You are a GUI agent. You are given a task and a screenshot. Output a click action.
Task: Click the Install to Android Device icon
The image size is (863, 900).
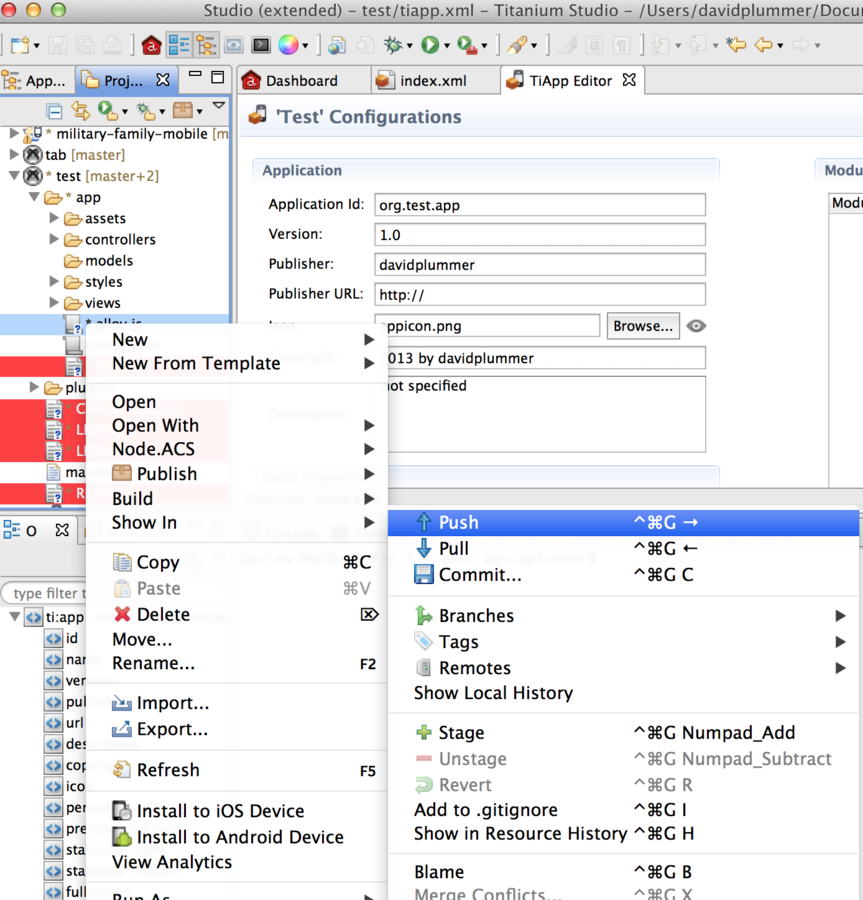click(x=122, y=837)
